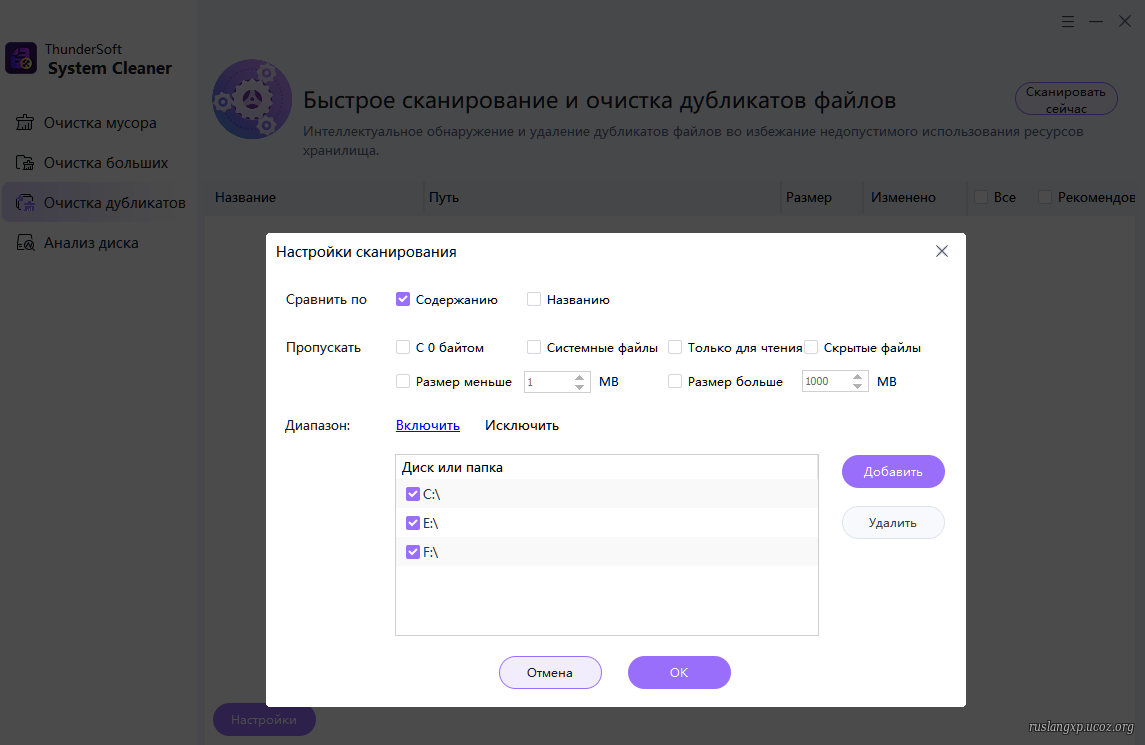Increase Размер больше value with up arrow

(x=858, y=377)
